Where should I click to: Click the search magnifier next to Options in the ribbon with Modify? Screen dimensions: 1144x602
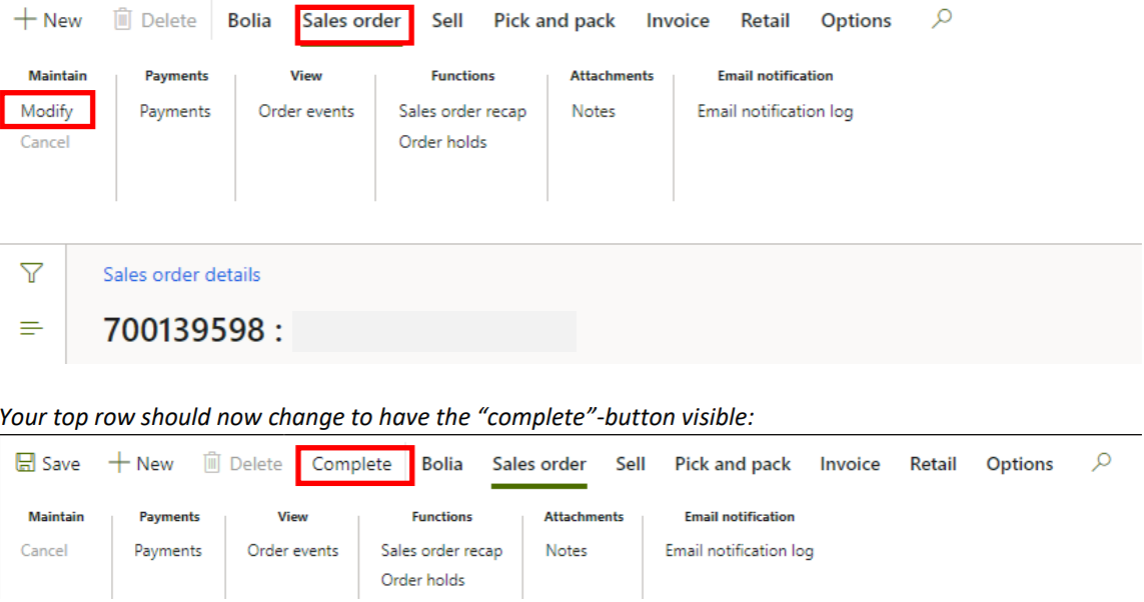pyautogui.click(x=941, y=19)
